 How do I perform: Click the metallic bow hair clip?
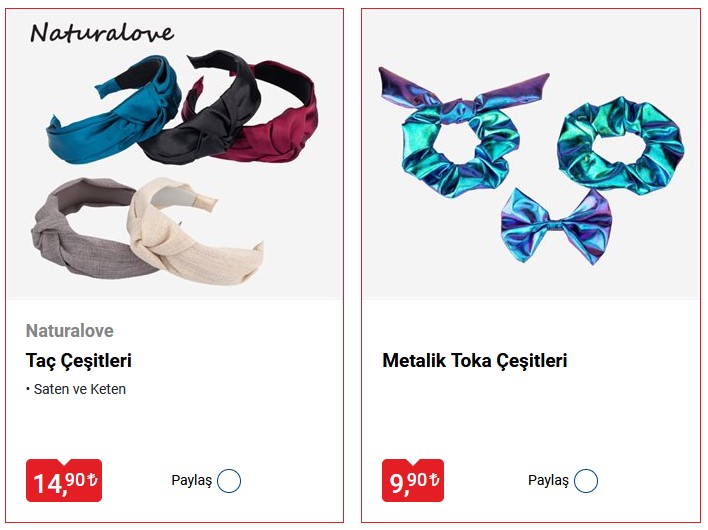pos(556,227)
